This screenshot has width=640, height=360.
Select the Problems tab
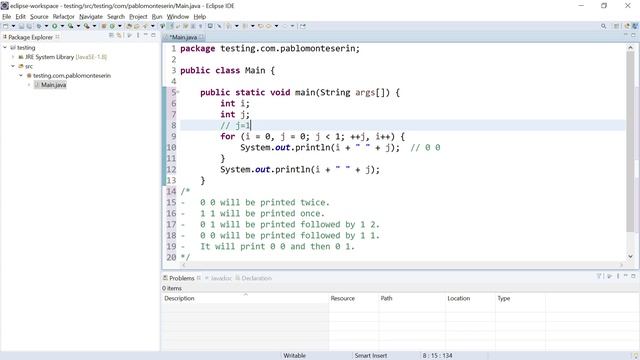pyautogui.click(x=182, y=278)
